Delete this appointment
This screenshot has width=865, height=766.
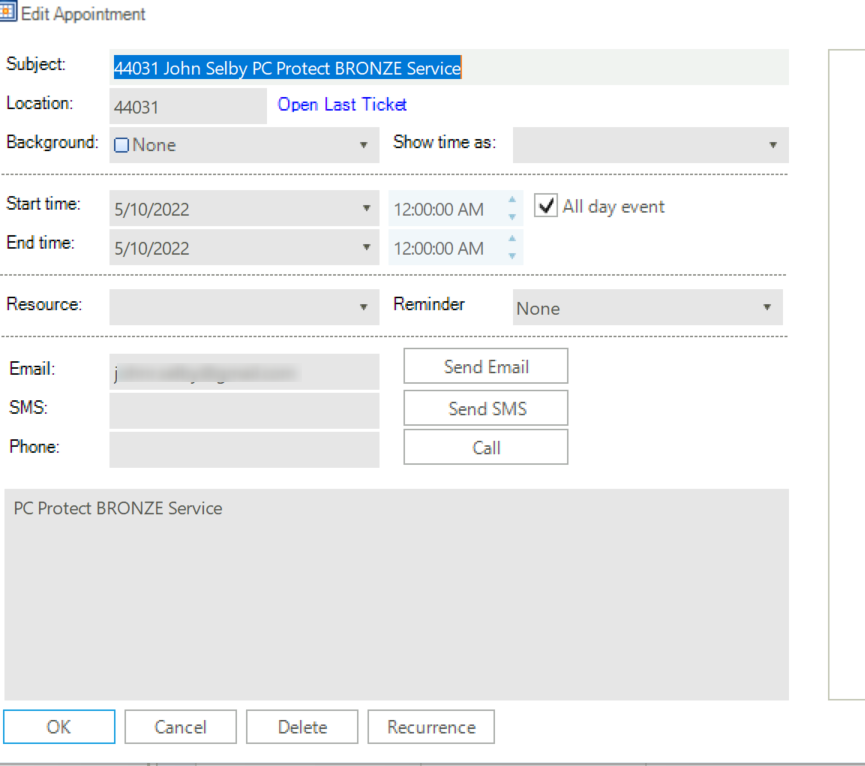click(x=302, y=727)
